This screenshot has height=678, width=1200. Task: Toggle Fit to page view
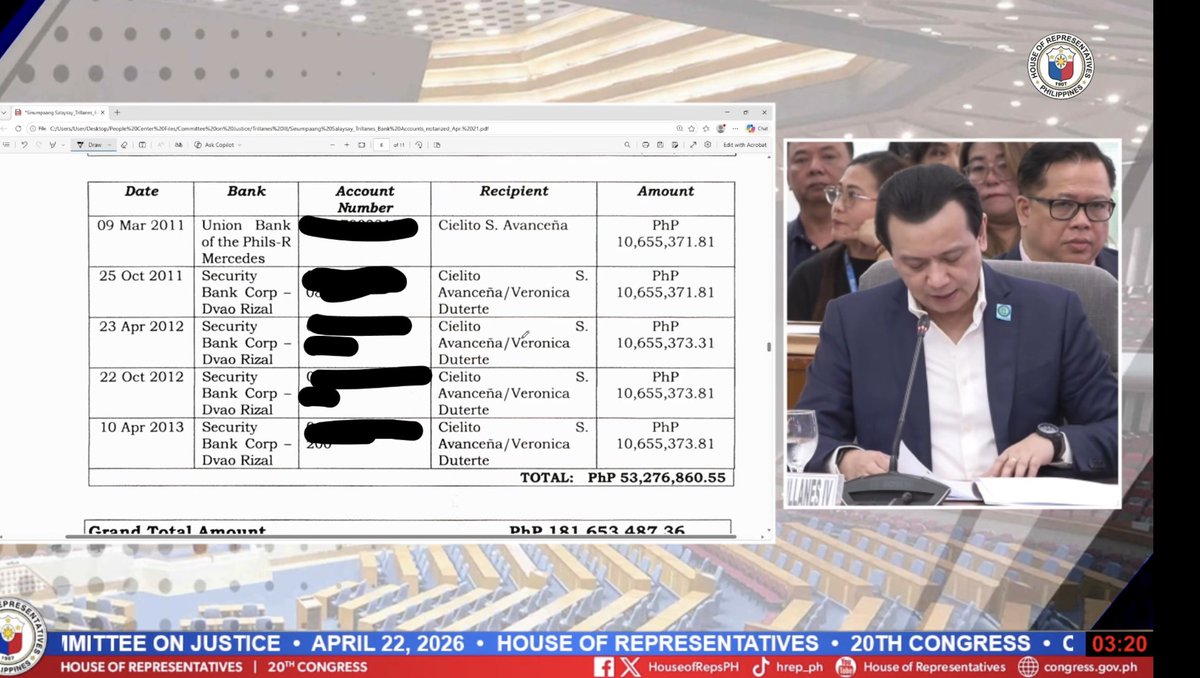click(x=360, y=144)
